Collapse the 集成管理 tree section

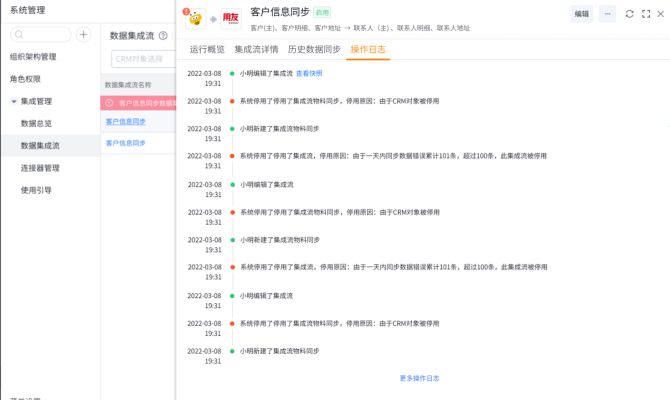click(x=13, y=101)
